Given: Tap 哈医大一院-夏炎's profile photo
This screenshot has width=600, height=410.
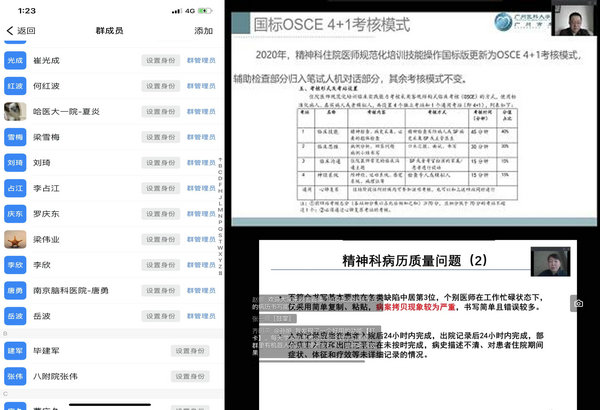Looking at the screenshot, I should (x=15, y=111).
